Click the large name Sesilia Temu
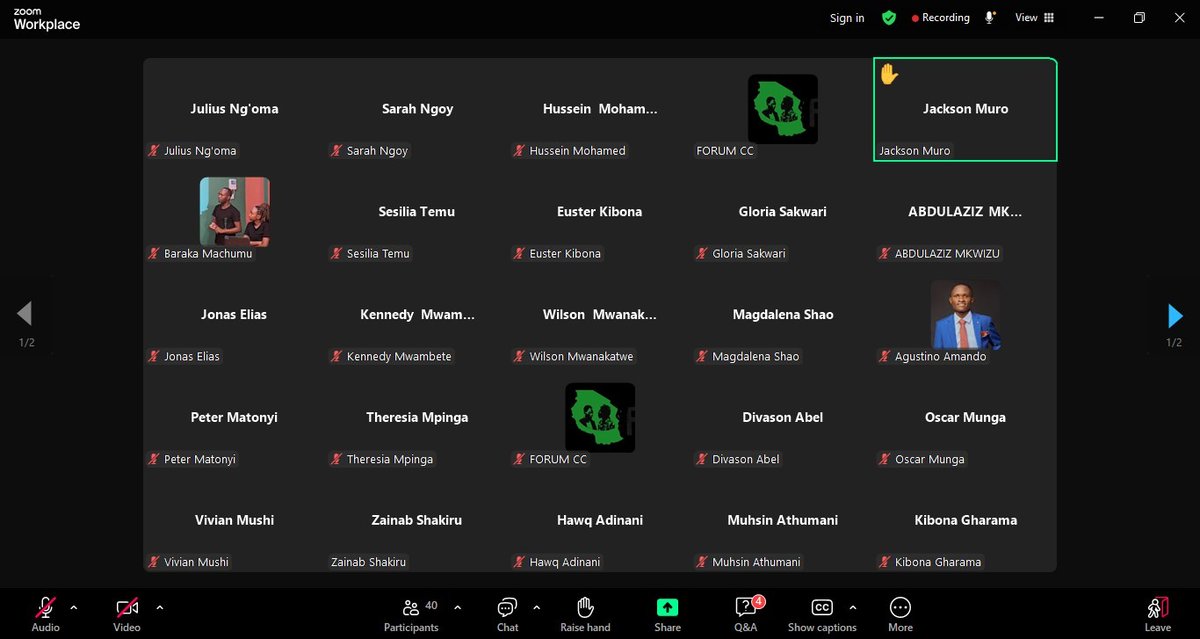1200x639 pixels. pyautogui.click(x=417, y=212)
